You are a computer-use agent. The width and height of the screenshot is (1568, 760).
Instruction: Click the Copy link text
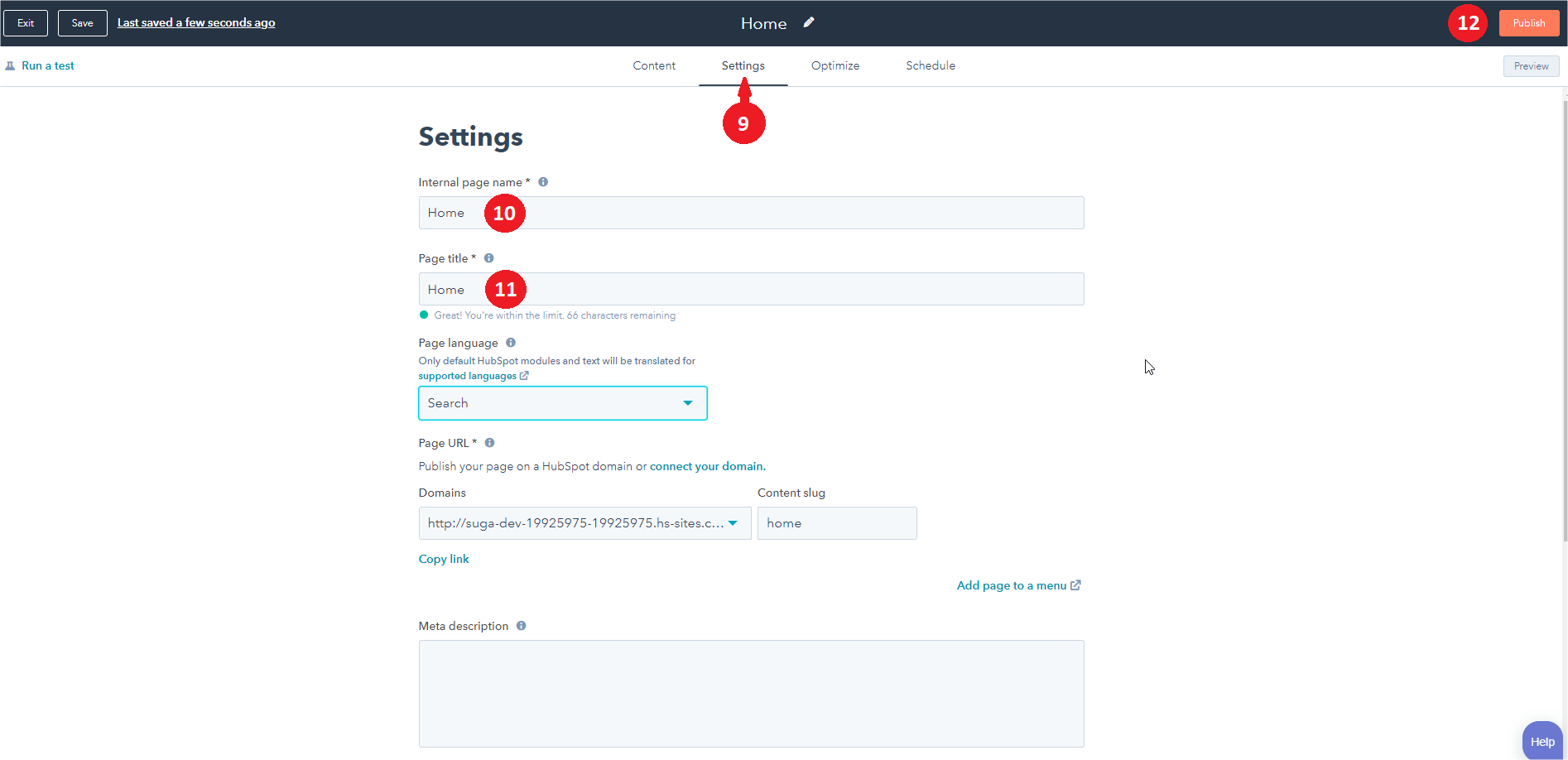(x=444, y=559)
